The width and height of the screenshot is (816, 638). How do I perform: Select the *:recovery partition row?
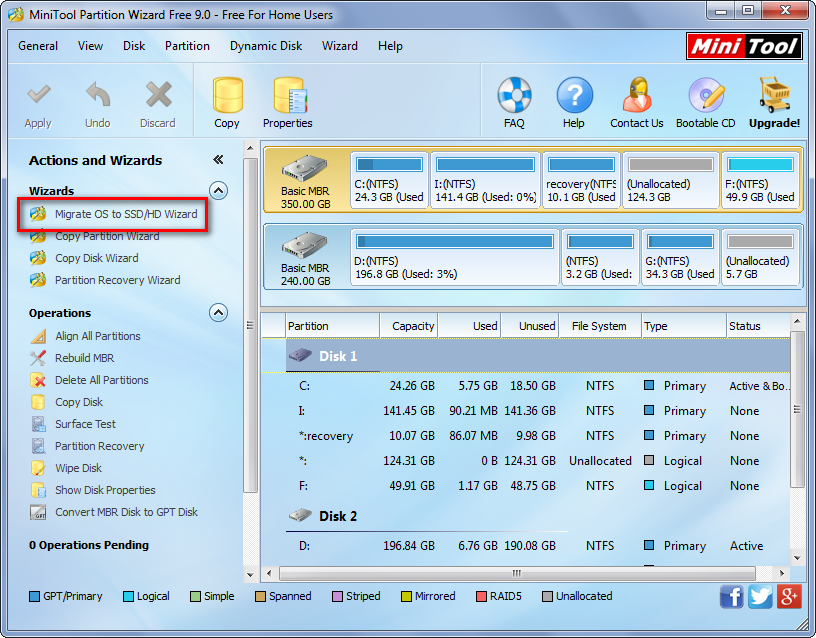pos(526,436)
